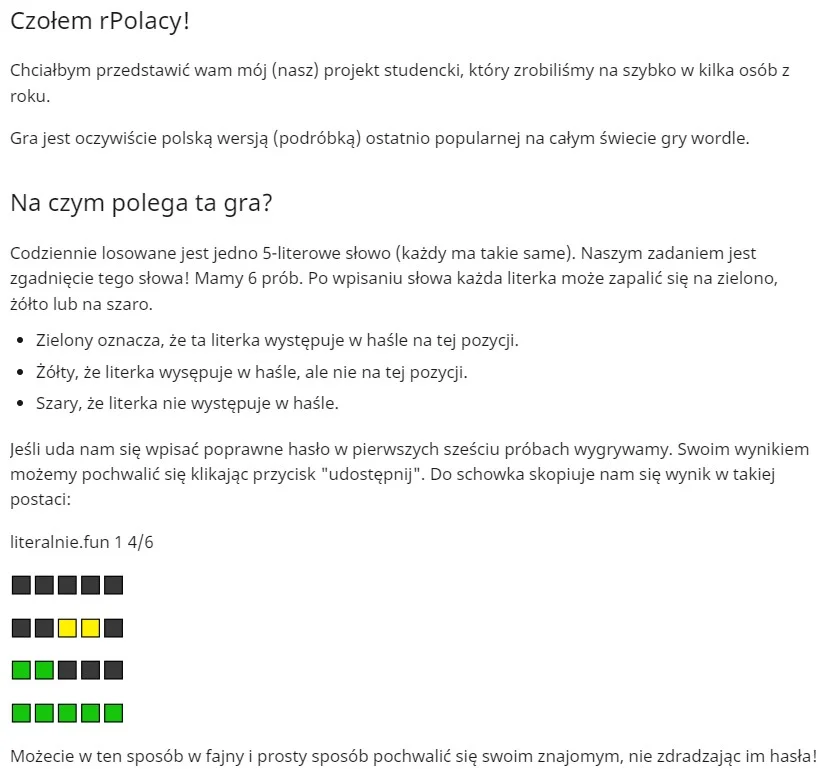Click first gray square in second row

point(21,628)
